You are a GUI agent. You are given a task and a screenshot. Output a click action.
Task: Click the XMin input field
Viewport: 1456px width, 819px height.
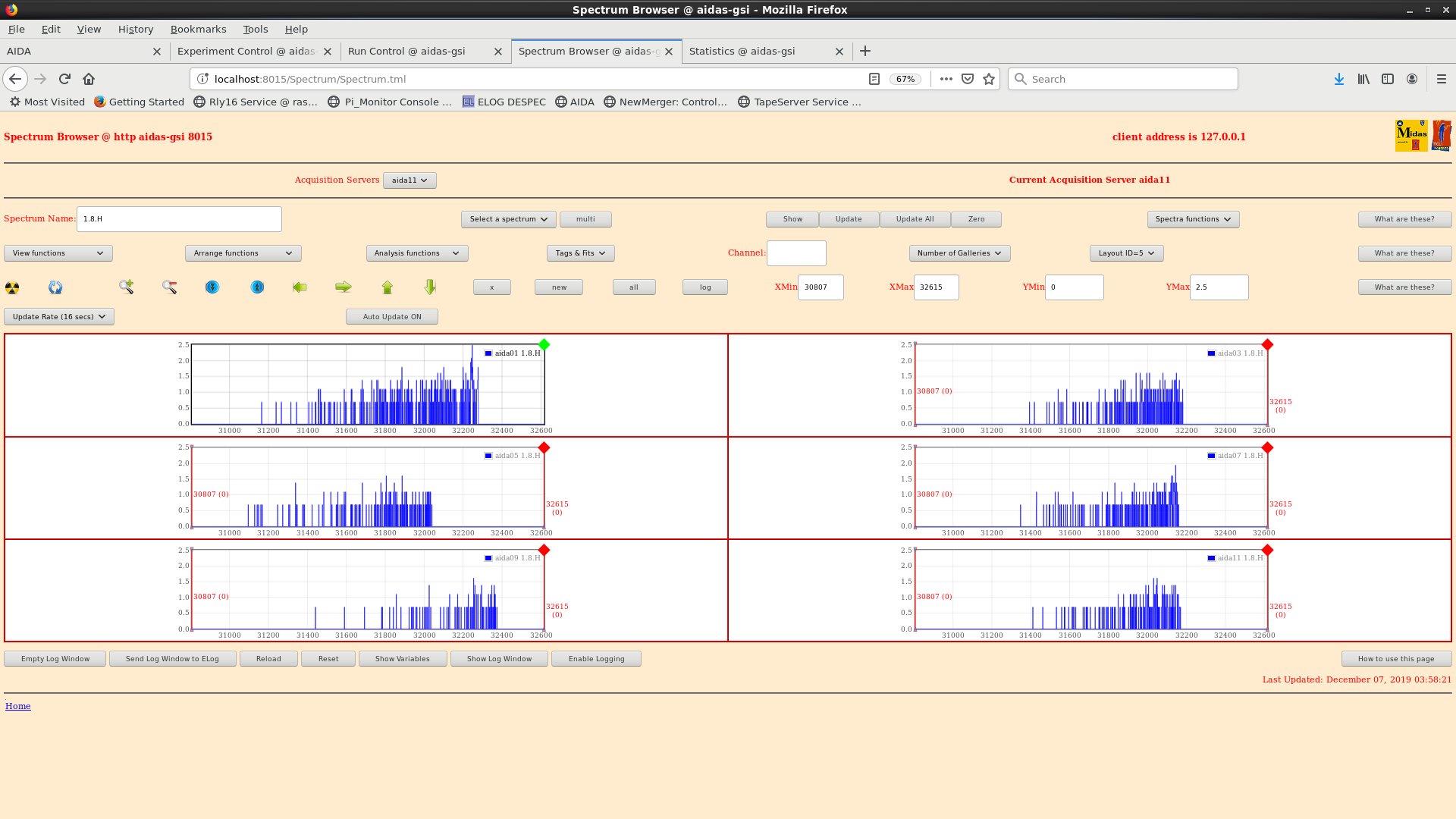(x=821, y=287)
